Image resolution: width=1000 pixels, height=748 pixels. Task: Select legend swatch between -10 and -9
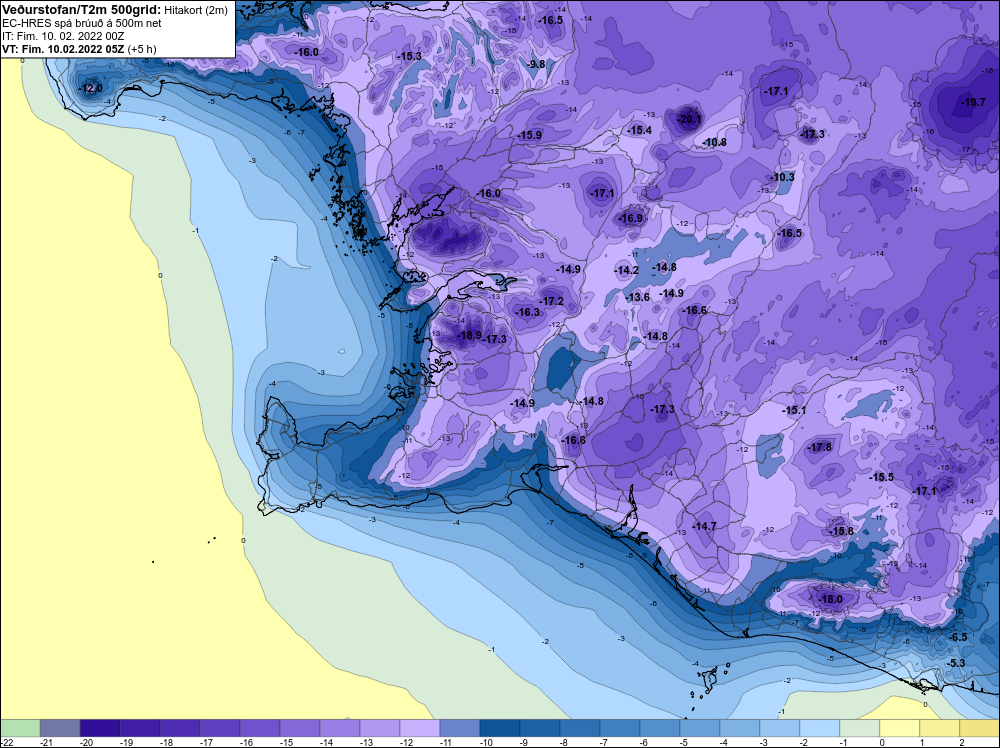coord(499,728)
